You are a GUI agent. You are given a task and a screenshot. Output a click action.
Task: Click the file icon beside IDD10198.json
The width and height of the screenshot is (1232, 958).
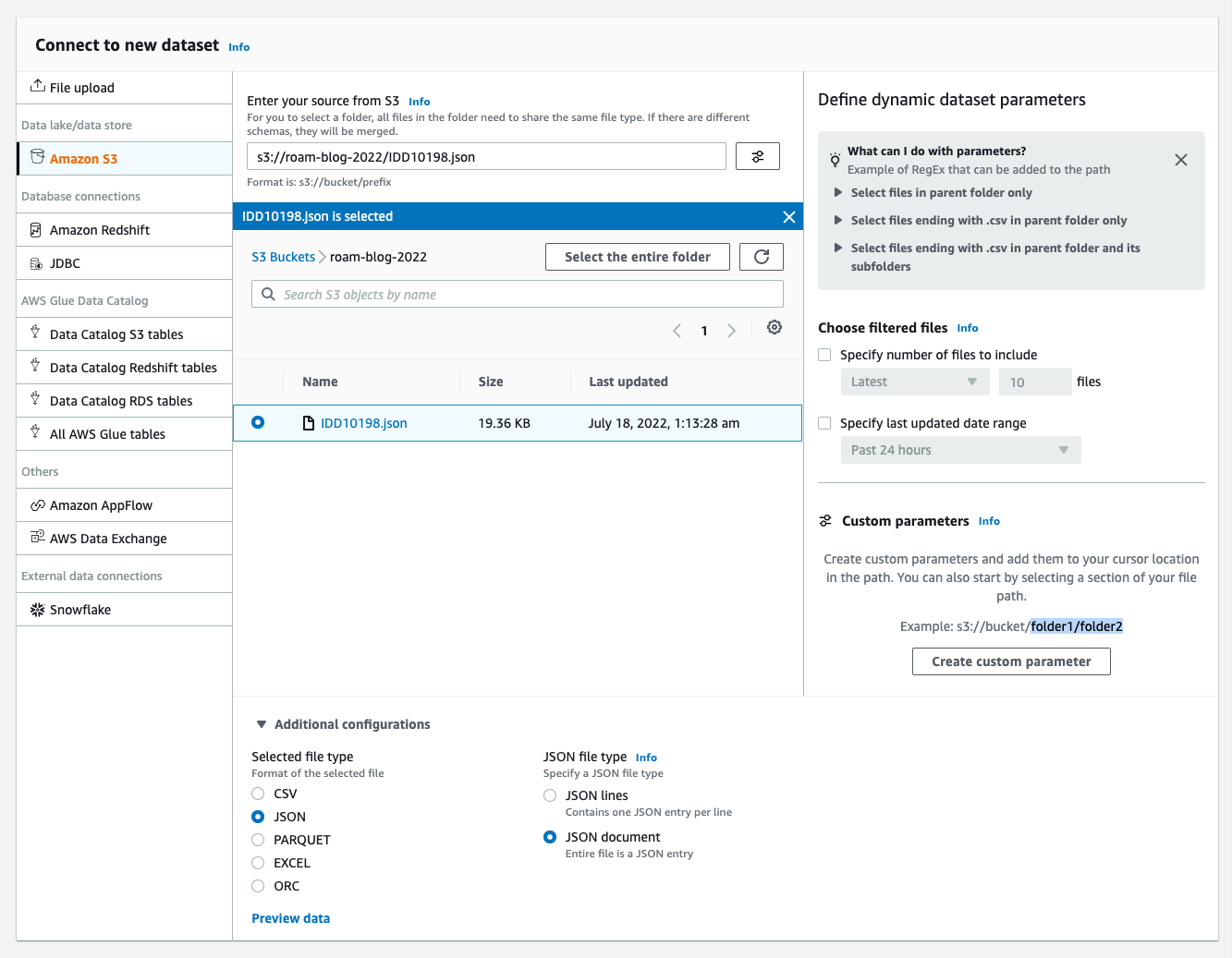point(309,423)
